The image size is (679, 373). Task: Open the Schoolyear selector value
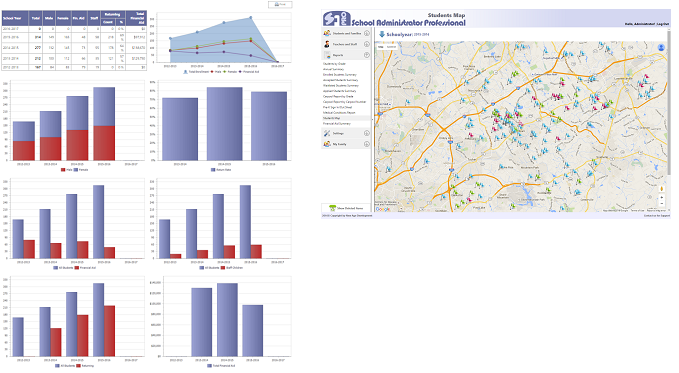[422, 35]
